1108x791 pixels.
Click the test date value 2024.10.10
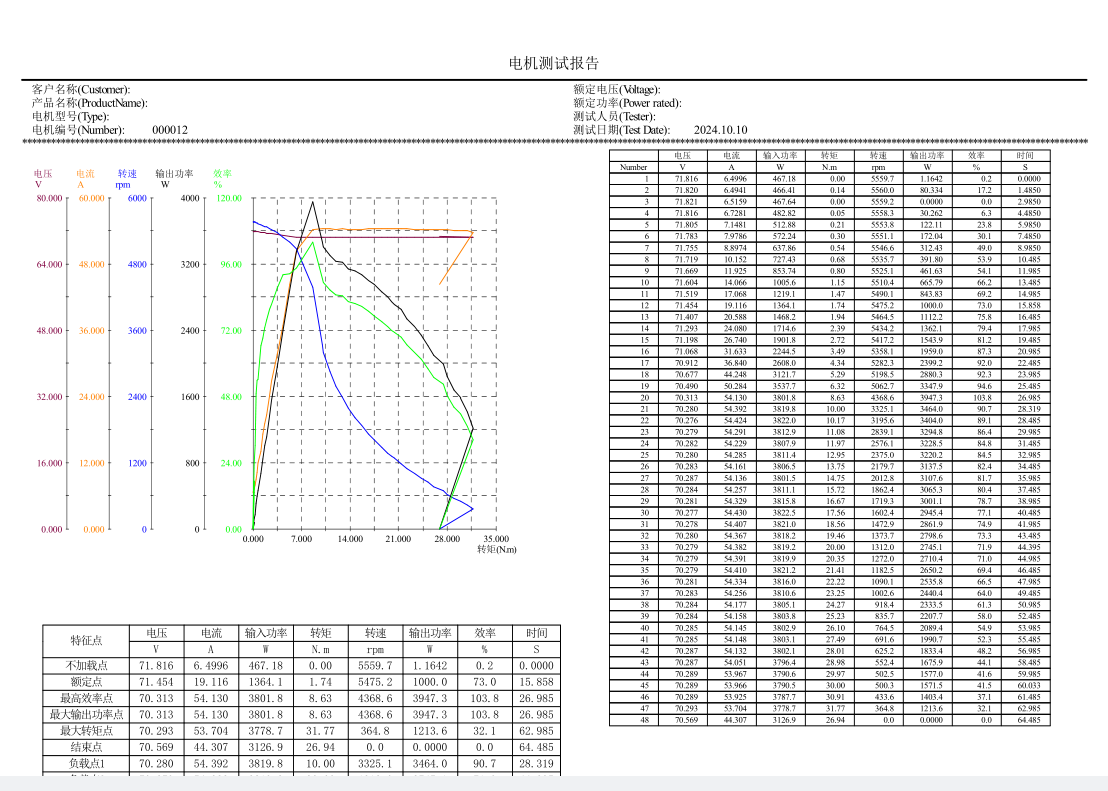click(721, 130)
